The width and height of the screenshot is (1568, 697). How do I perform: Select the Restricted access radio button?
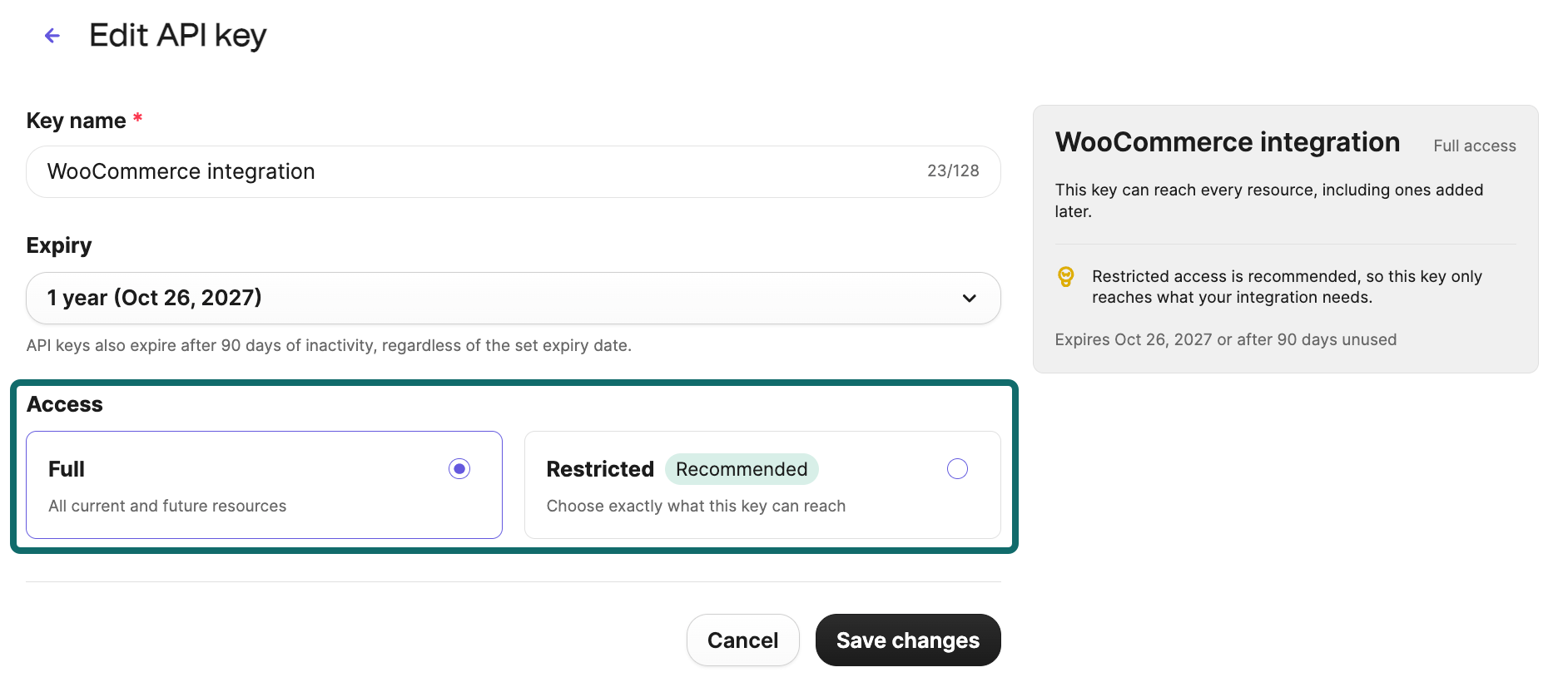point(957,469)
